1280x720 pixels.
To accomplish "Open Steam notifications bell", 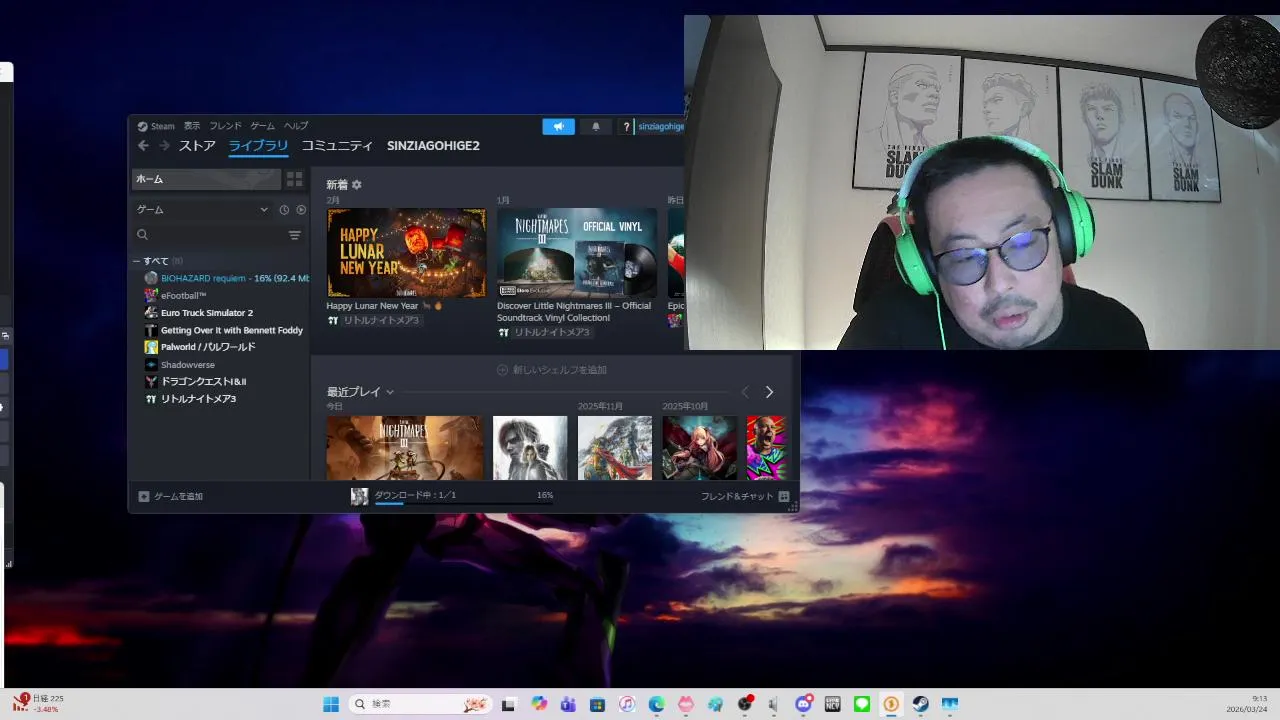I will click(x=596, y=126).
